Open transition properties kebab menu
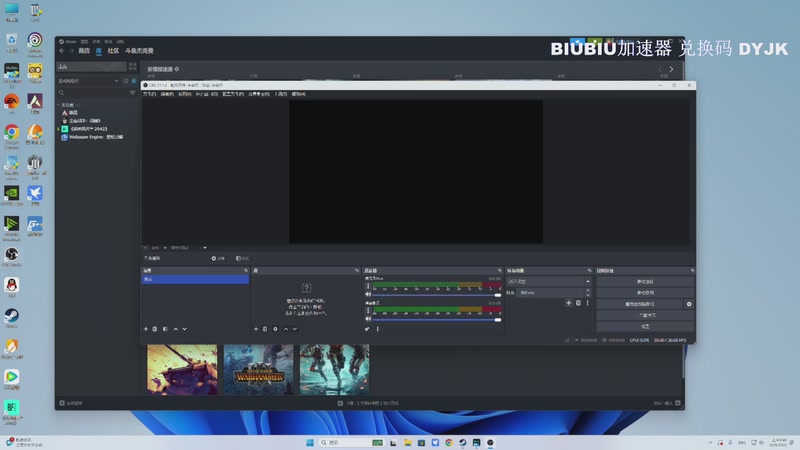 (587, 303)
